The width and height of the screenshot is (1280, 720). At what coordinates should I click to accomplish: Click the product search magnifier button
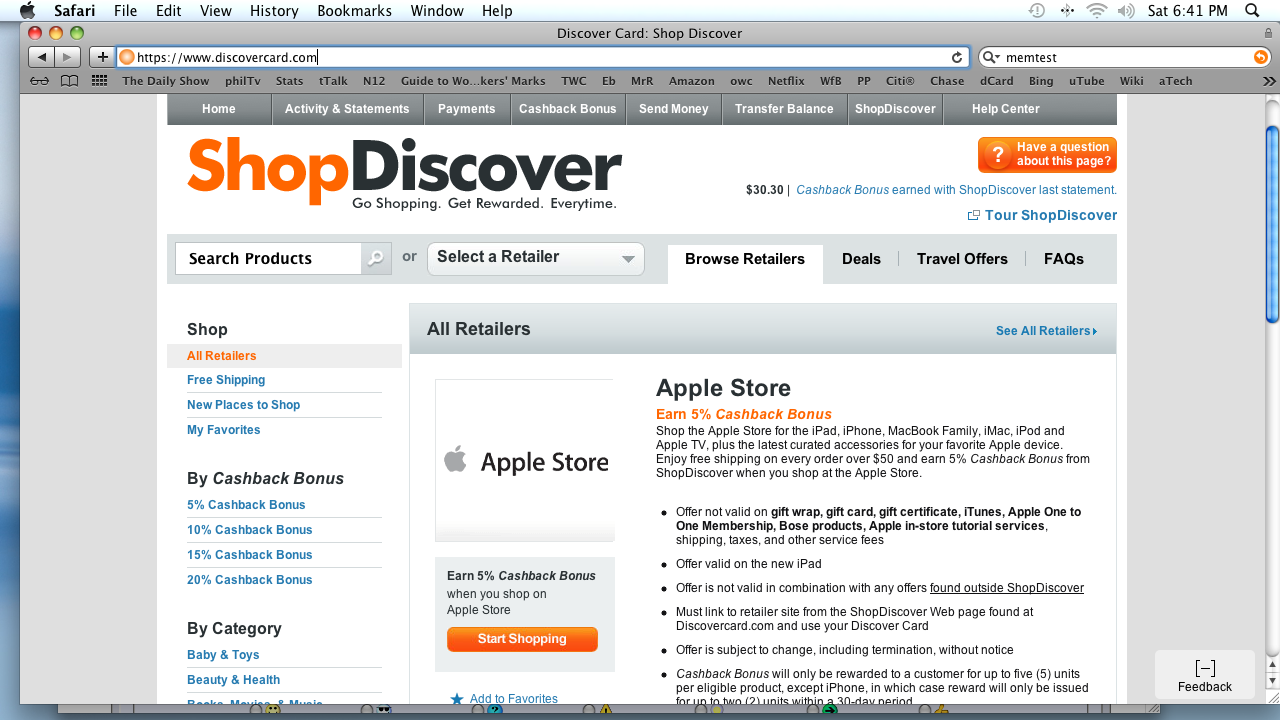[376, 258]
